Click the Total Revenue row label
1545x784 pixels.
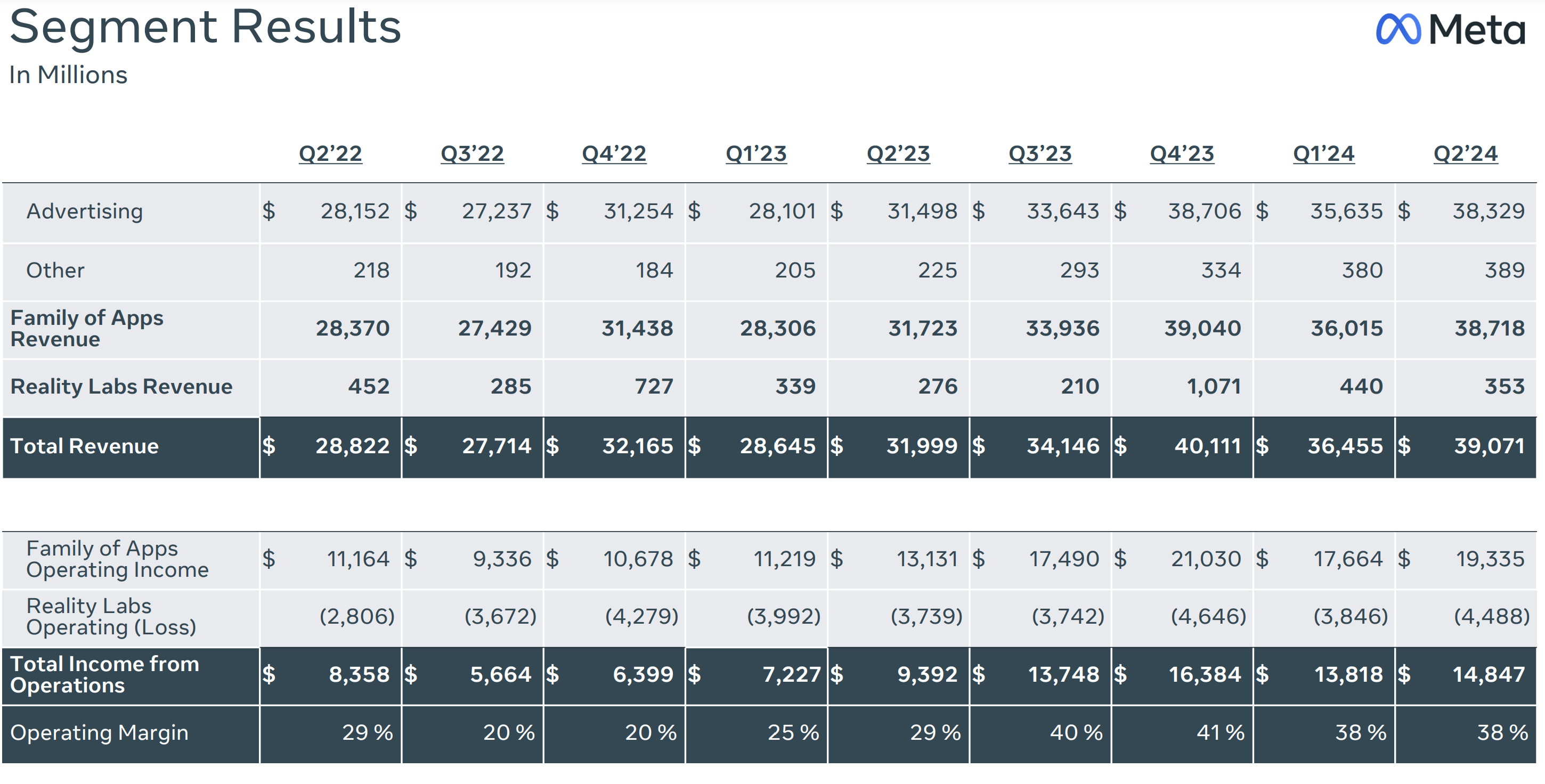point(85,446)
